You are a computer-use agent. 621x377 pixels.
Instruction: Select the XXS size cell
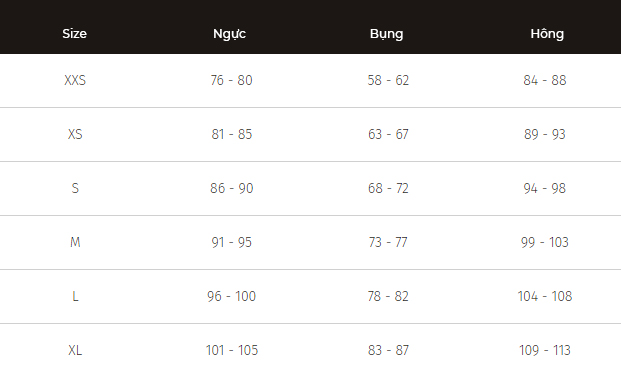[x=75, y=80]
